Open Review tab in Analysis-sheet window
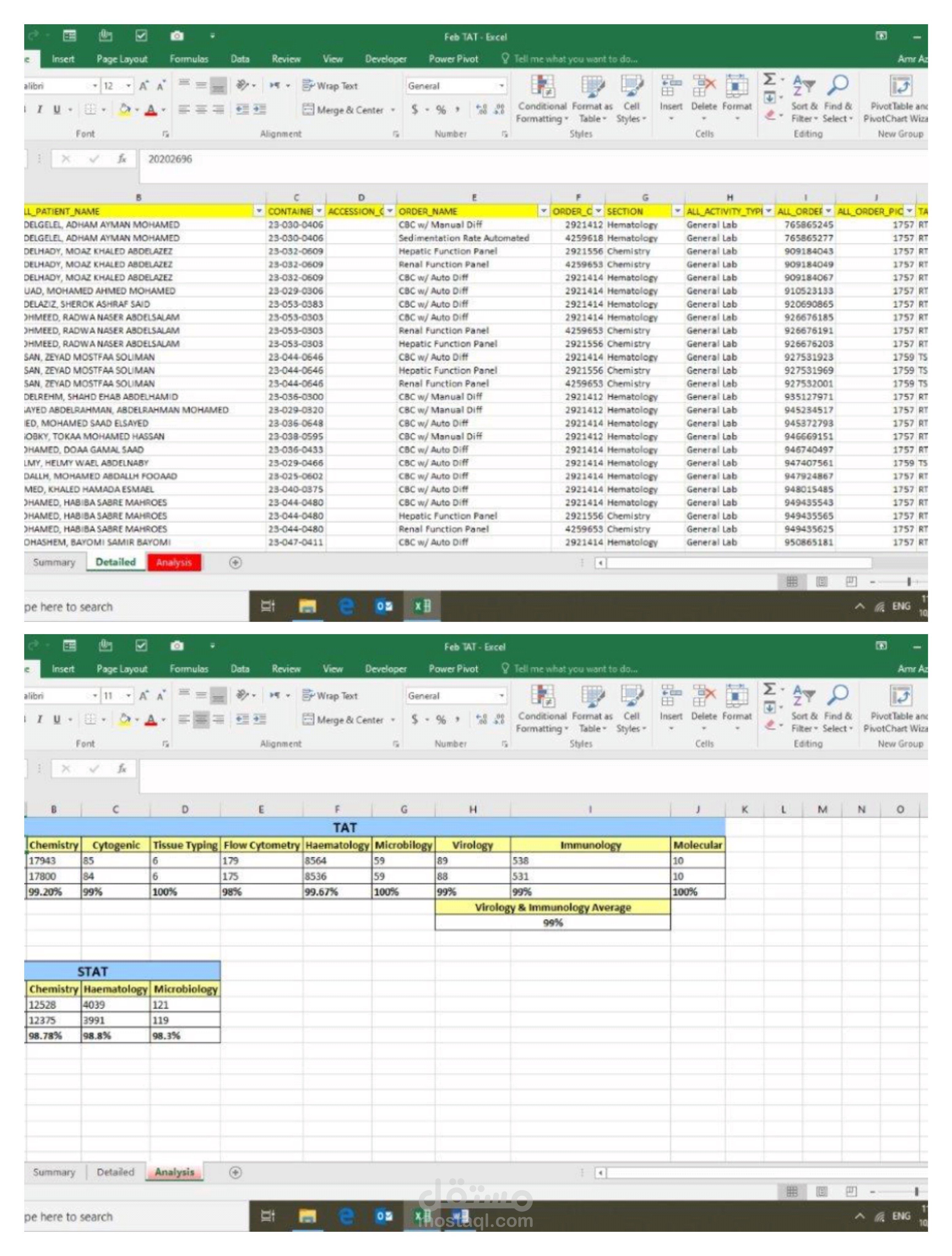Viewport: 952px width, 1256px height. 286,668
